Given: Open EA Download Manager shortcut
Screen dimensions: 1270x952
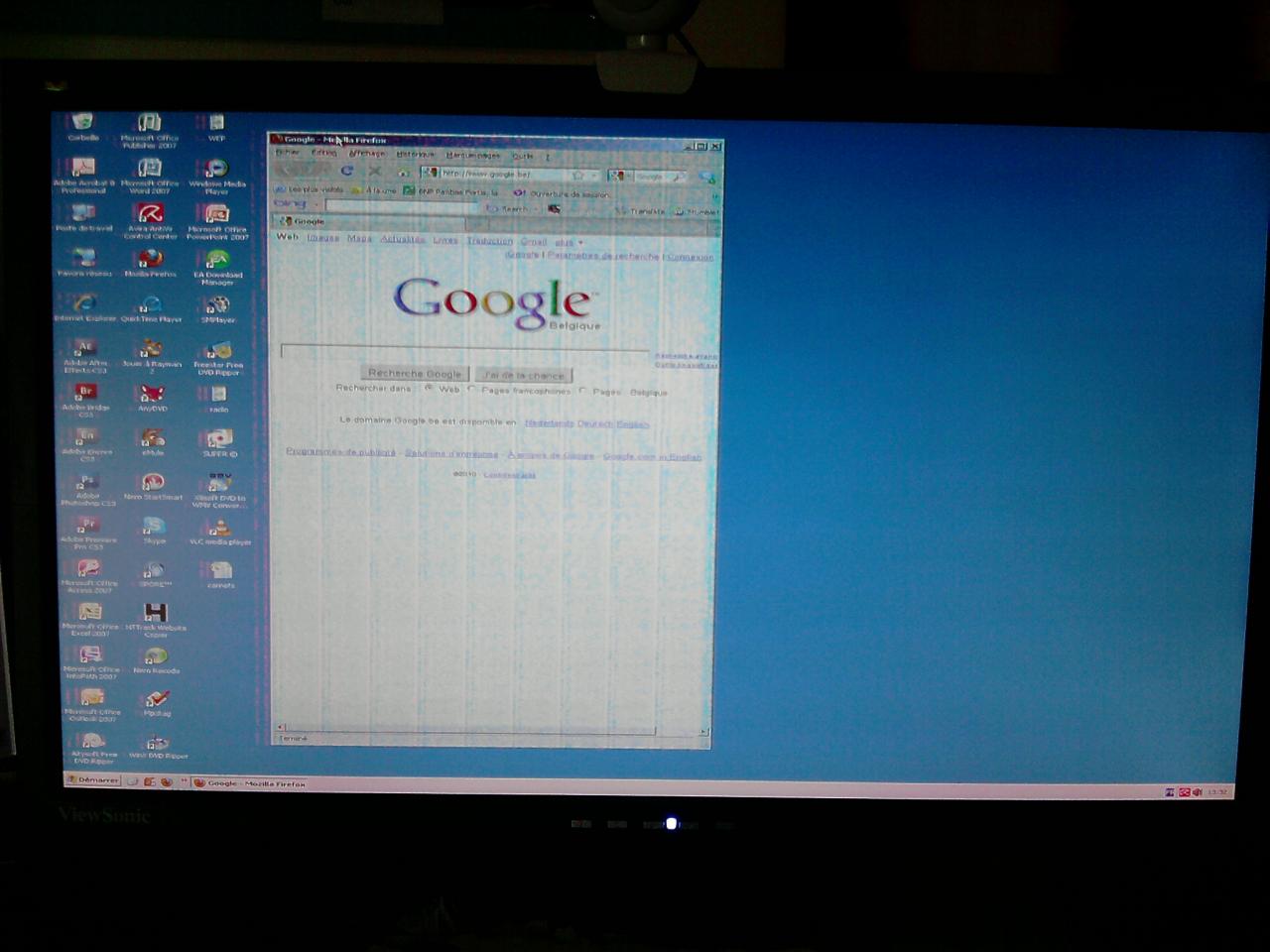Looking at the screenshot, I should [x=217, y=267].
